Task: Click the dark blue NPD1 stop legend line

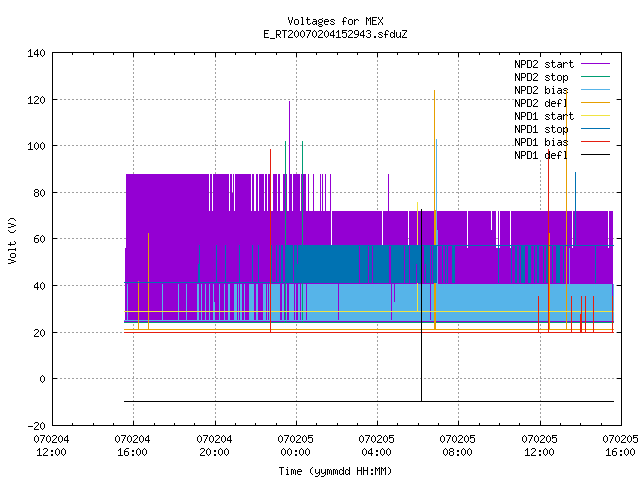Action: [596, 129]
